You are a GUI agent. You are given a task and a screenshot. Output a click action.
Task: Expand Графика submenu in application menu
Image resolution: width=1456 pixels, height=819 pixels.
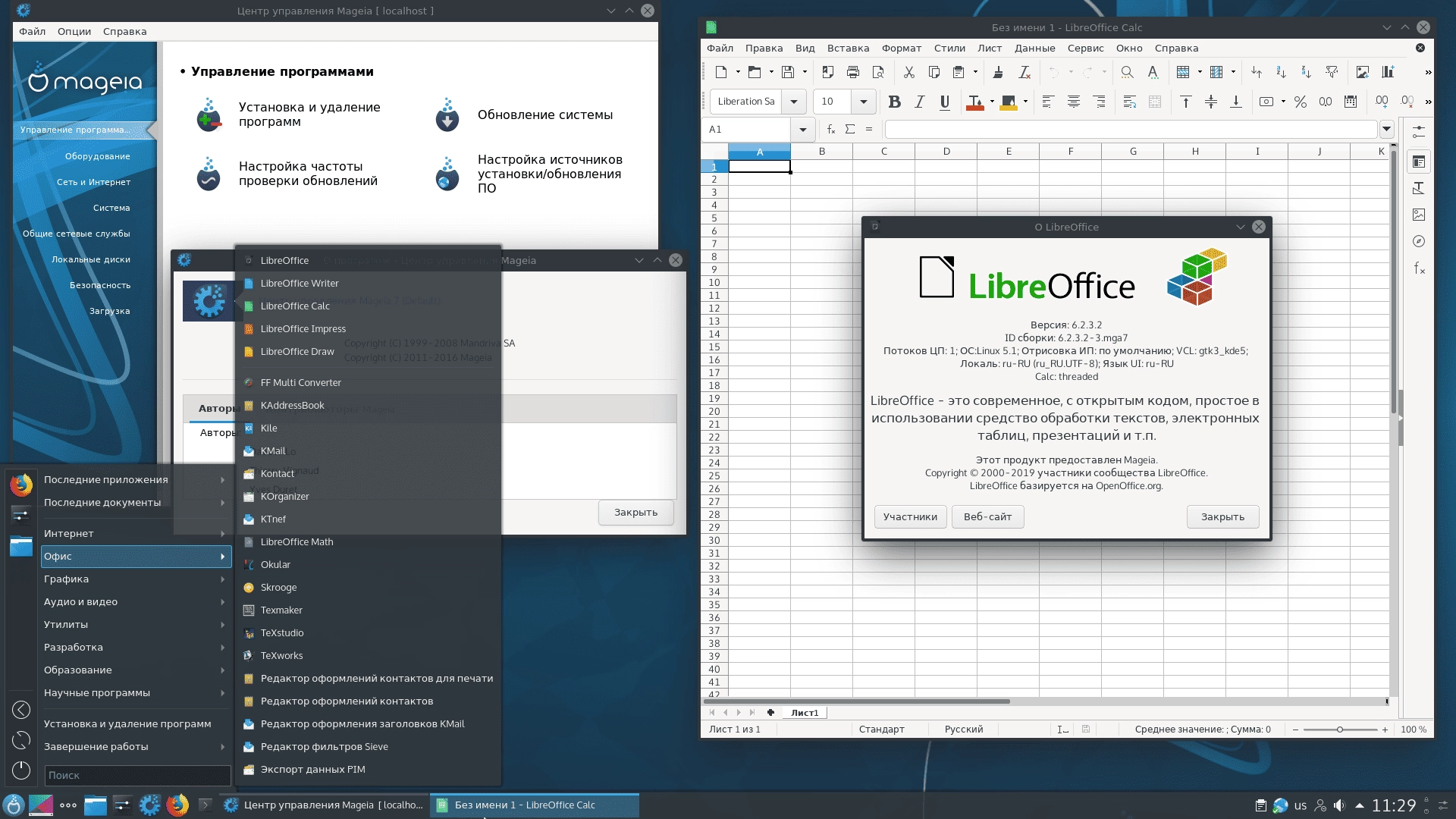(x=135, y=579)
